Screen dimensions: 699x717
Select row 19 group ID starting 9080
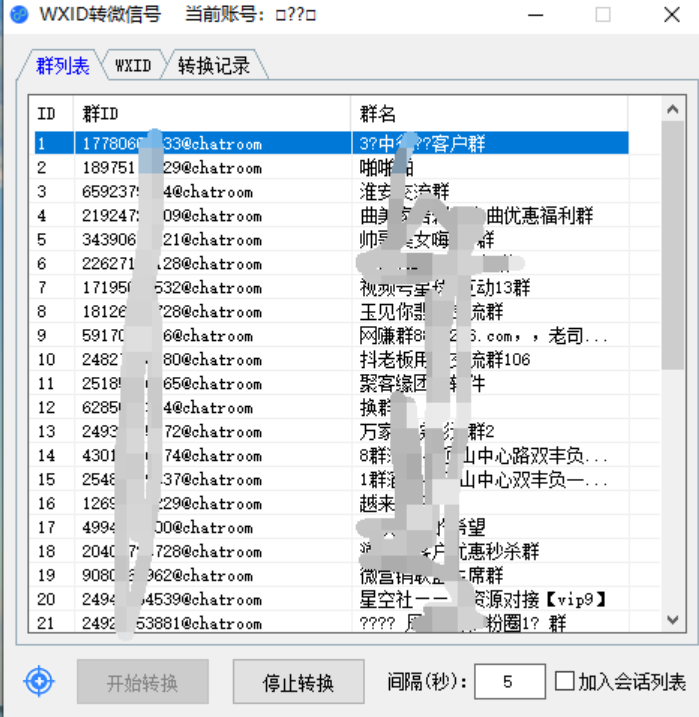pos(331,575)
